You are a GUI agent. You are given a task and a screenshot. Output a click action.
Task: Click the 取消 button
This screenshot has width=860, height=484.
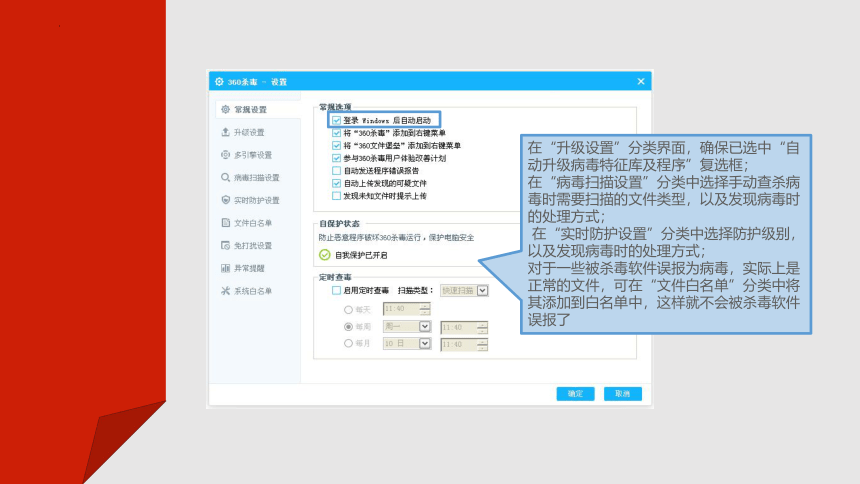623,393
